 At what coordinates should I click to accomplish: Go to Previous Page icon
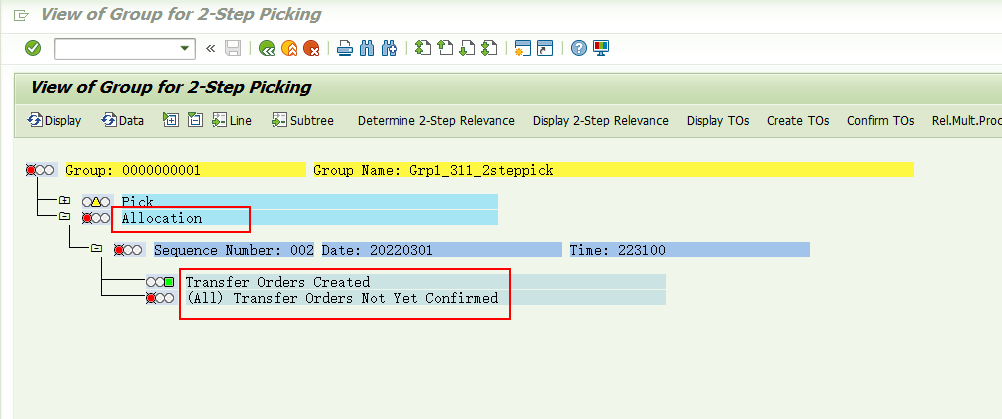click(445, 48)
